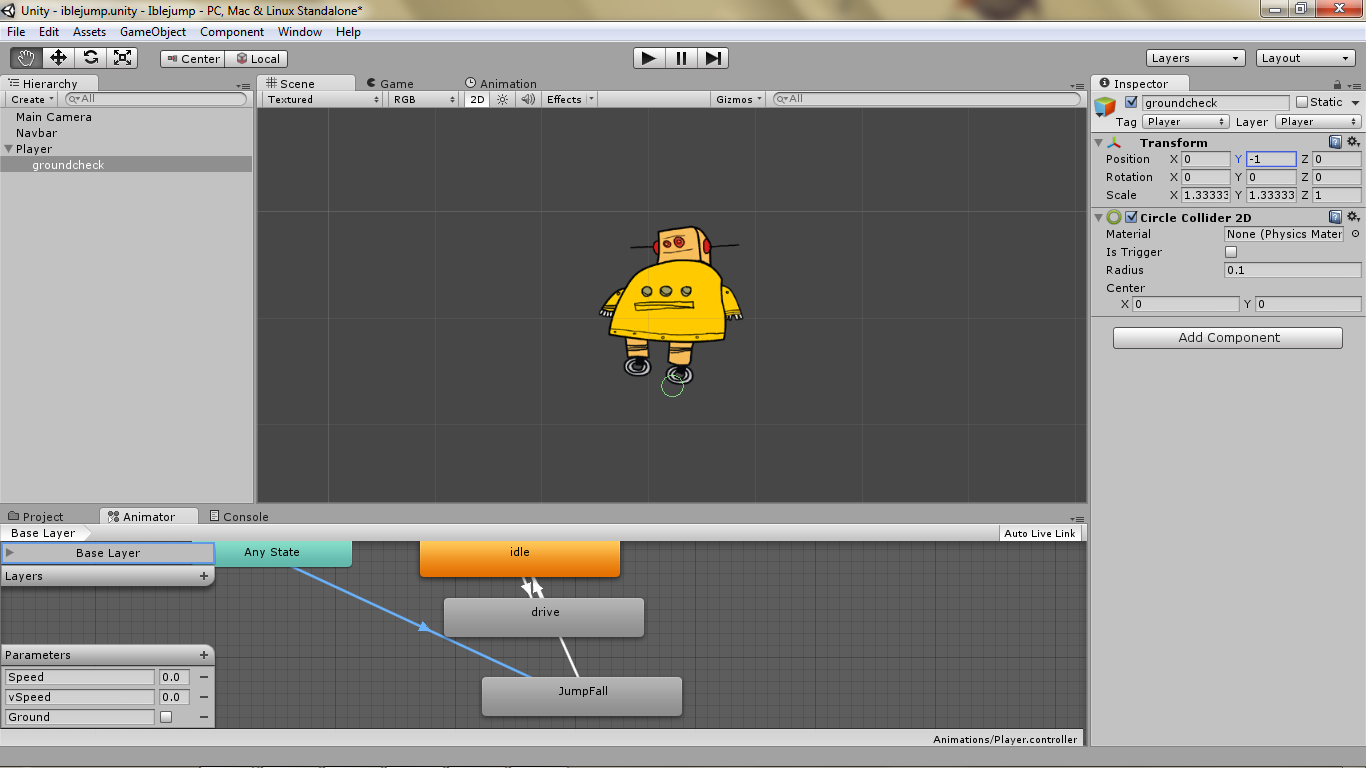This screenshot has width=1366, height=768.
Task: Enable the Is Trigger checkbox
Action: pos(1231,252)
